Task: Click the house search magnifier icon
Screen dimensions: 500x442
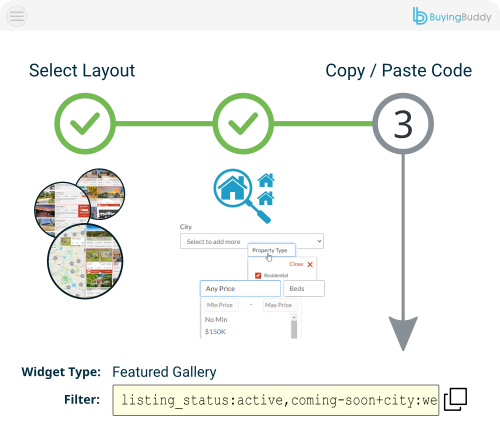Action: pyautogui.click(x=244, y=196)
